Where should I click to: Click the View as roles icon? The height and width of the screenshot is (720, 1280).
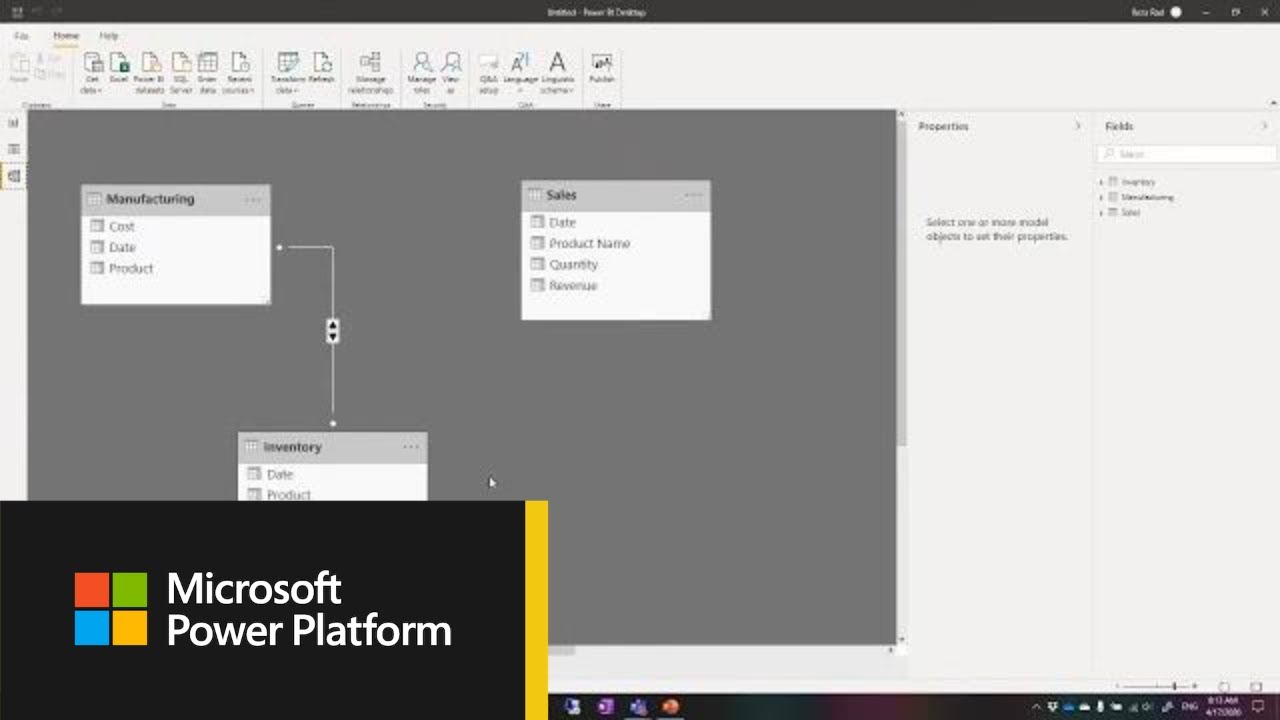[451, 73]
